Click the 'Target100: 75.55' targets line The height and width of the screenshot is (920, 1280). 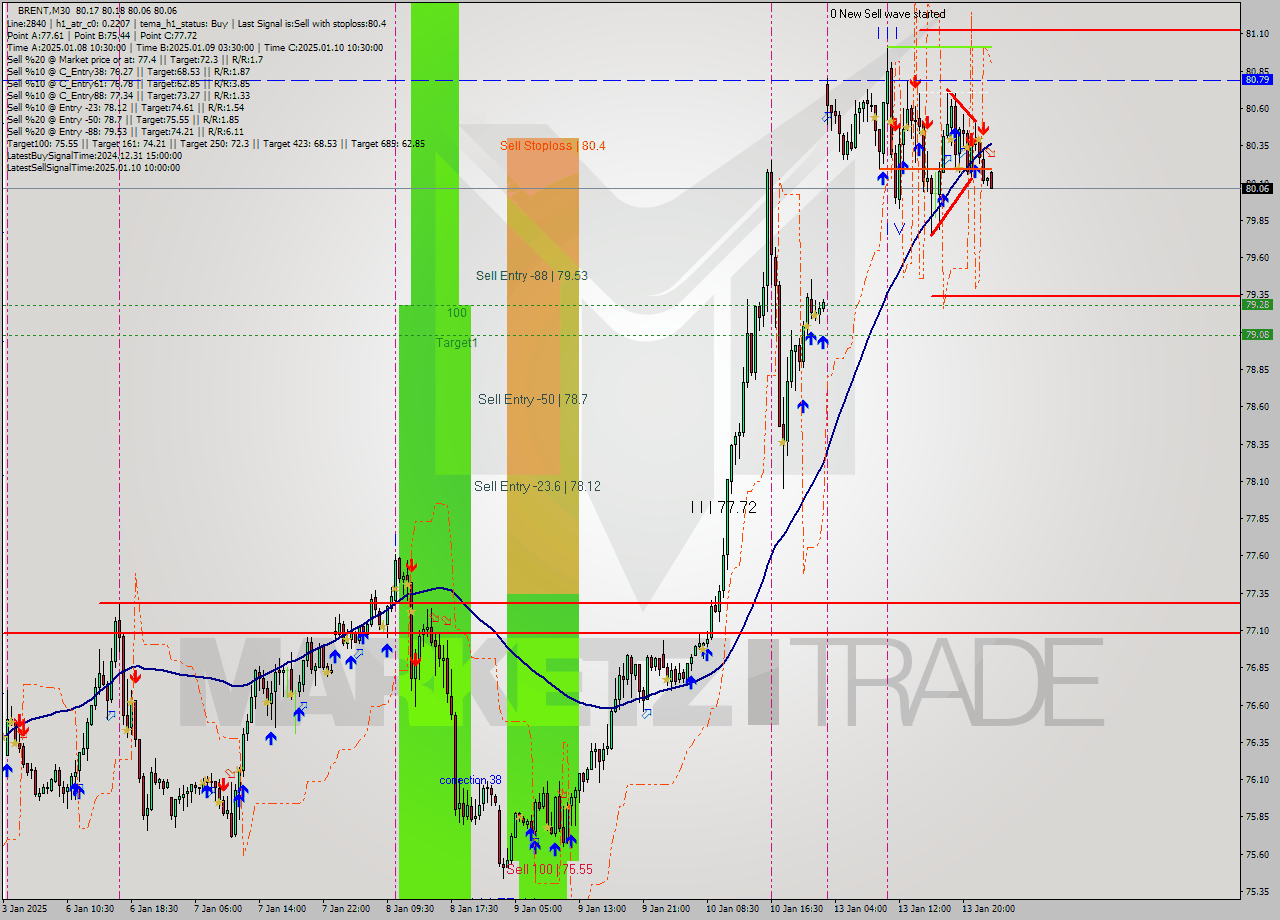coord(216,143)
